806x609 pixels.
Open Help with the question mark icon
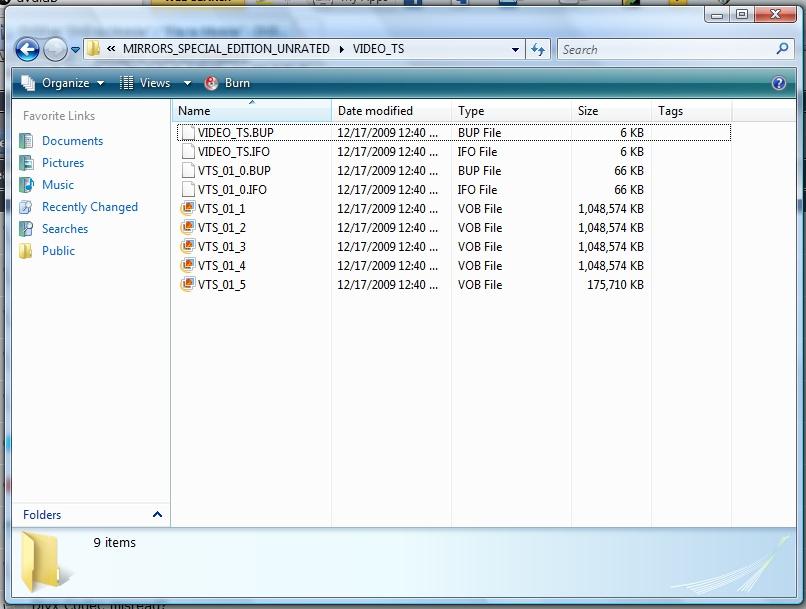click(x=779, y=83)
